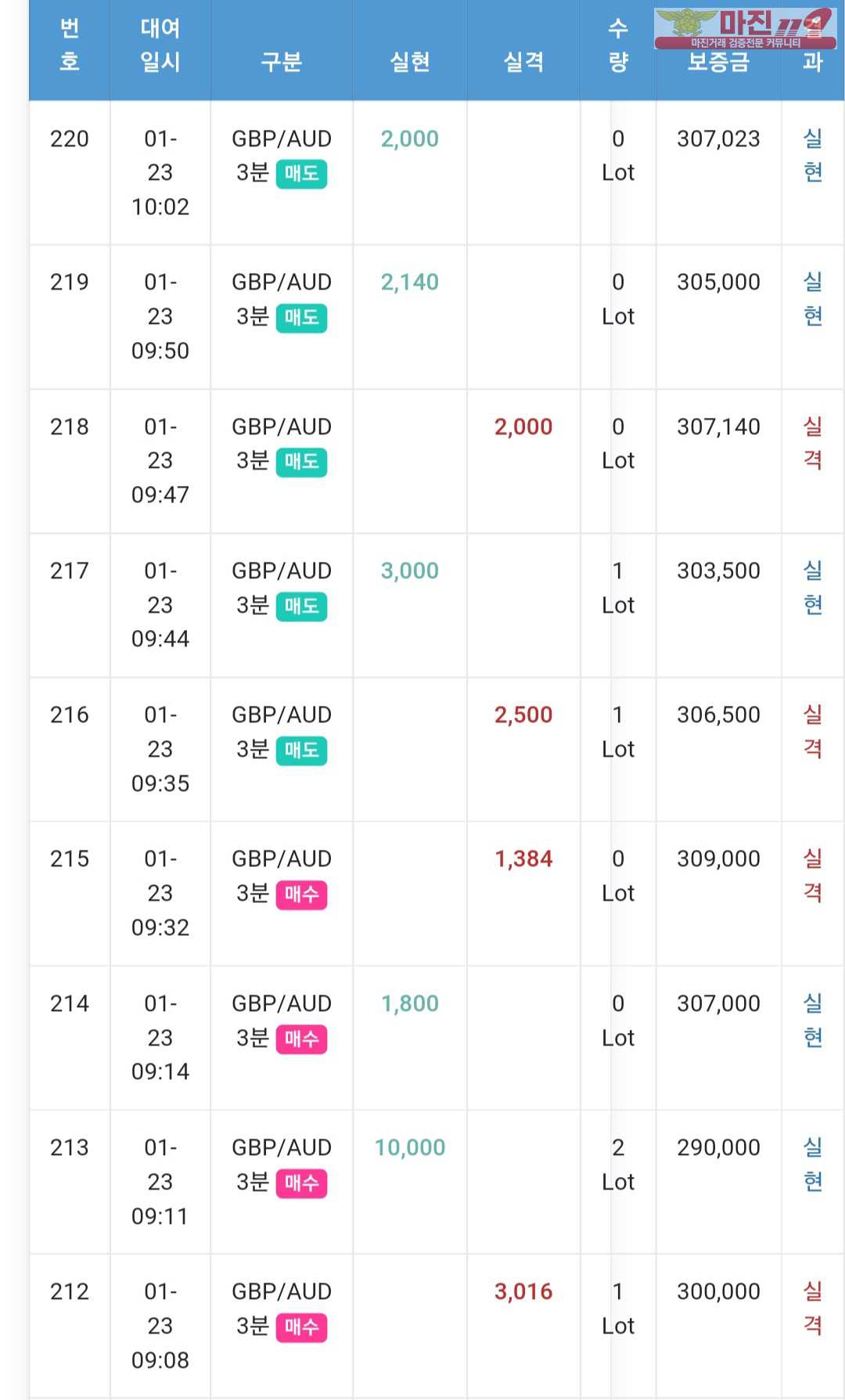Click the 대여일시 column header
The height and width of the screenshot is (1400, 845).
pyautogui.click(x=160, y=45)
